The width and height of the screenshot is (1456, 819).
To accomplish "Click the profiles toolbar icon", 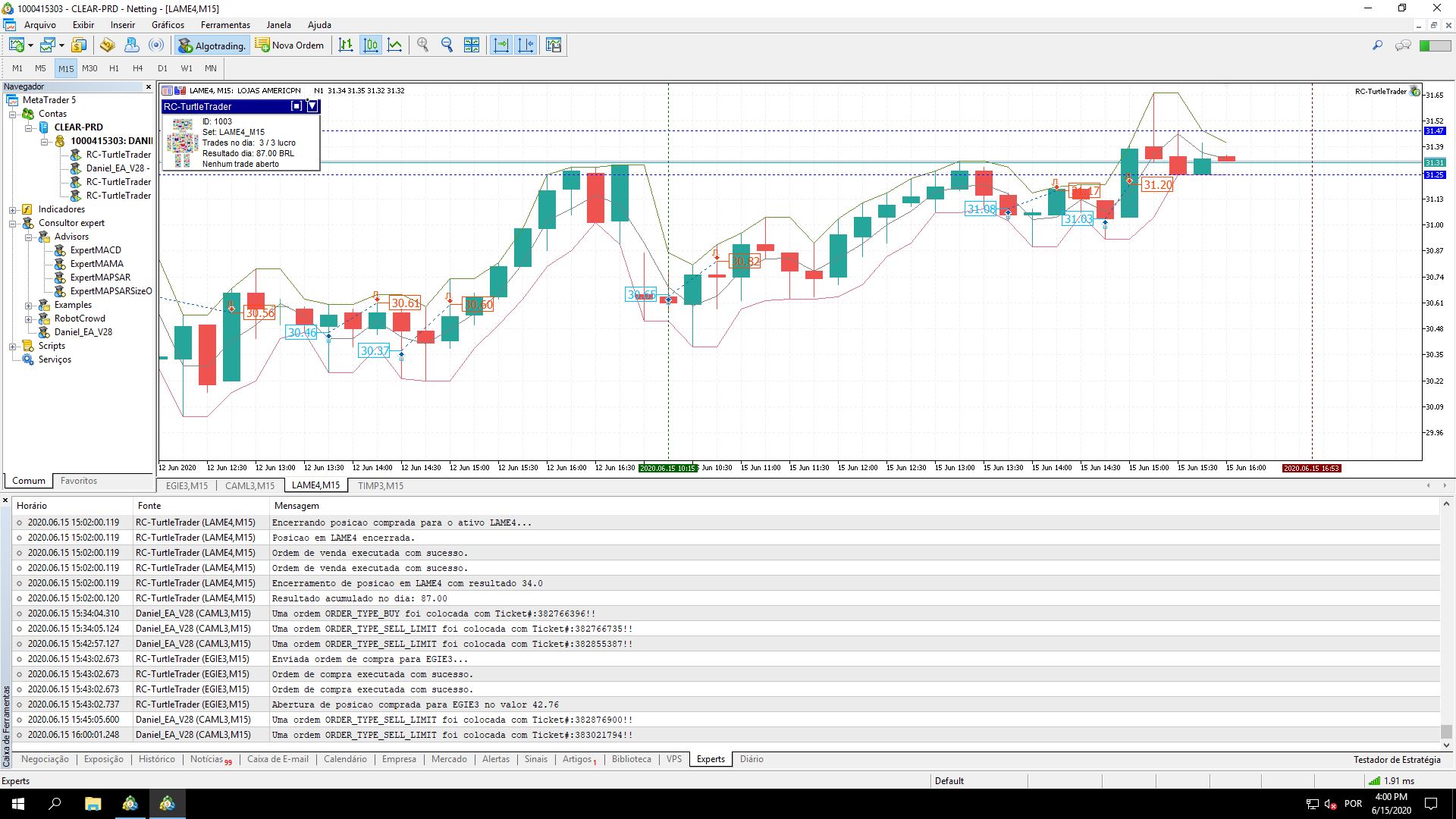I will [x=48, y=45].
